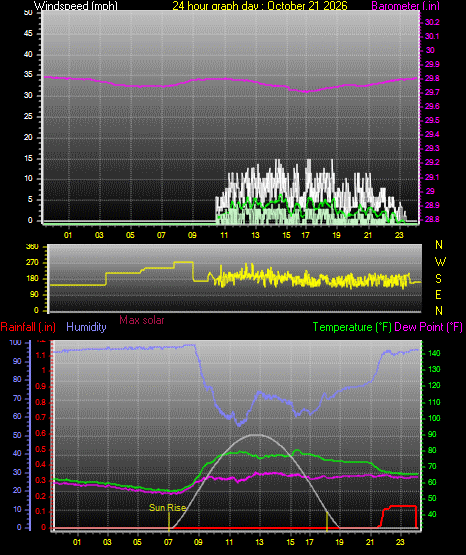Click the "Barometer (.in)" axis title
Screen dimensions: 466x555
[x=405, y=5]
